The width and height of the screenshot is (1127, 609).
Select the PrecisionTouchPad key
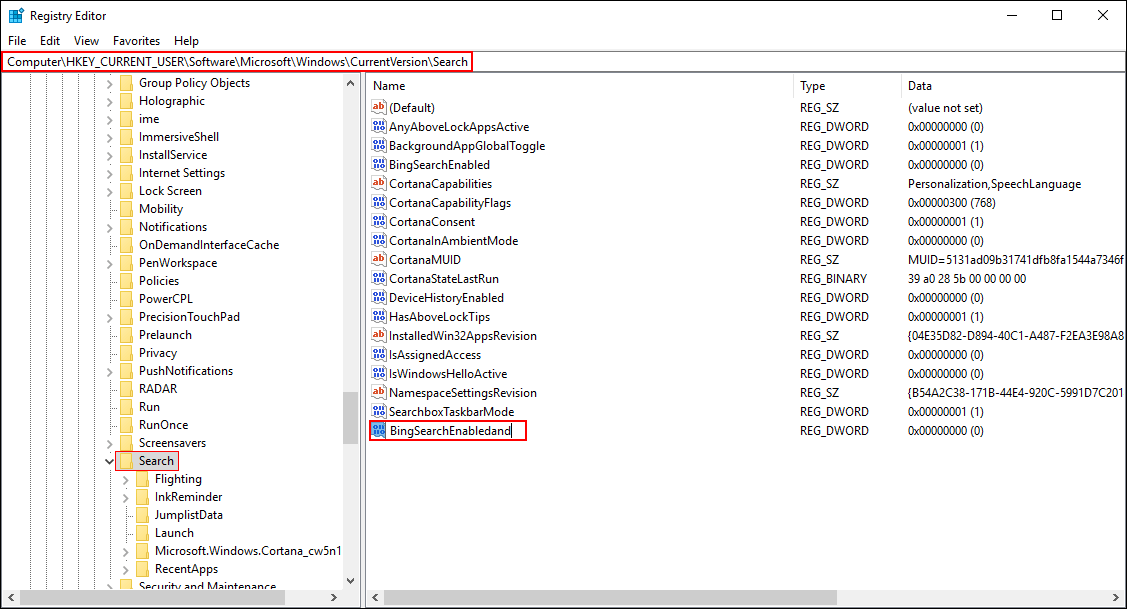coord(189,317)
